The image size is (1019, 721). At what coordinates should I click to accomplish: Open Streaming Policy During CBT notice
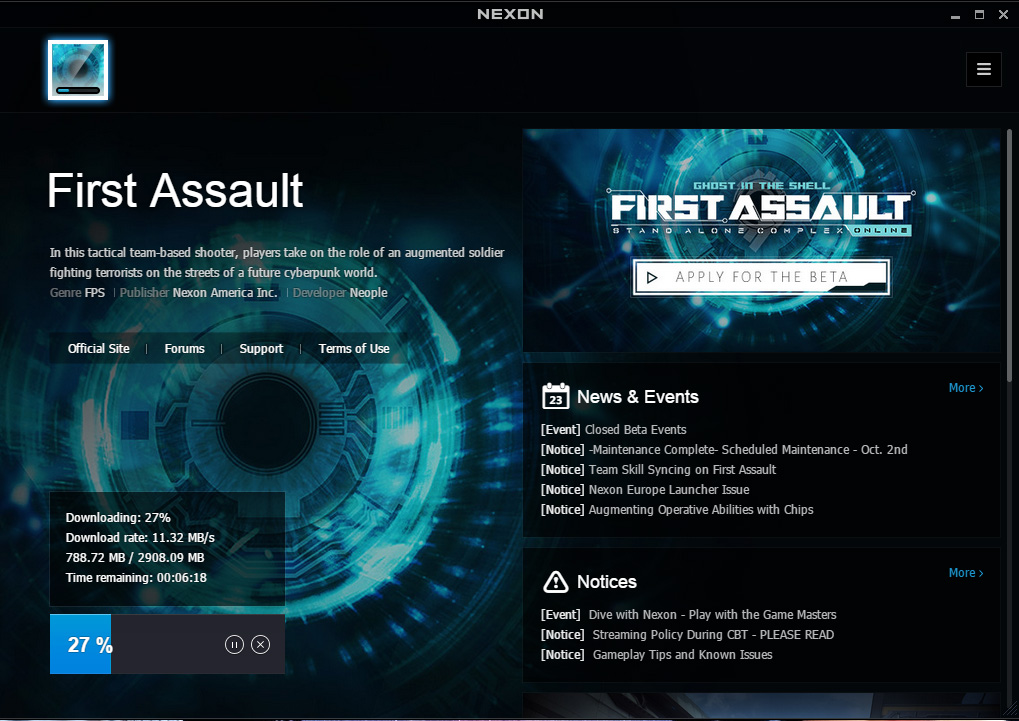coord(713,635)
